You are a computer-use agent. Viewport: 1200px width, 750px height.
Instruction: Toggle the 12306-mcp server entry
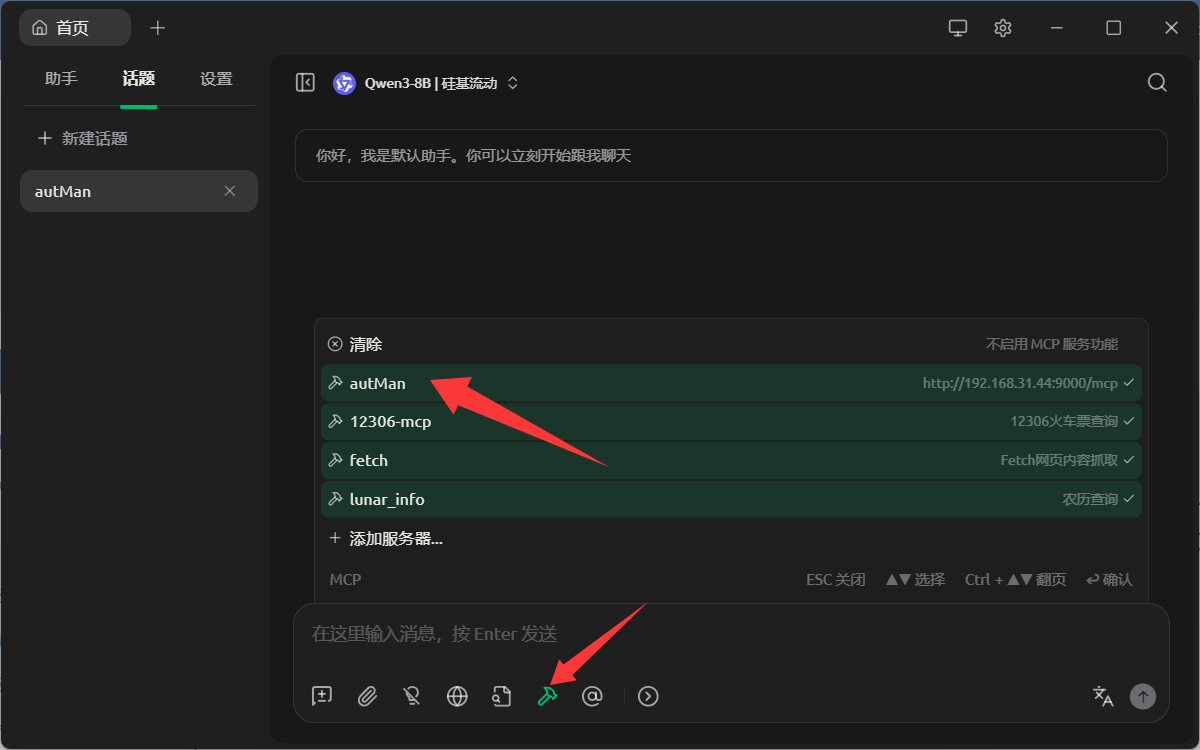pyautogui.click(x=731, y=422)
